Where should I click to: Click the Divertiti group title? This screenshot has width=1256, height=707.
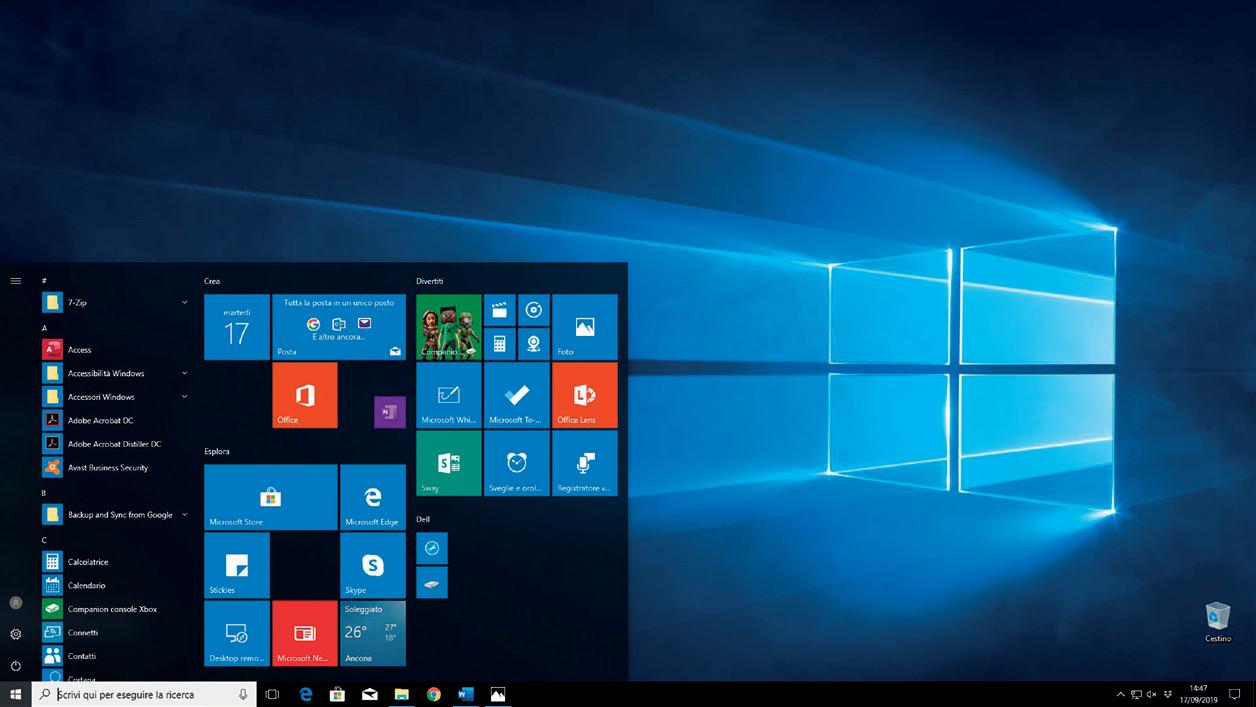pos(430,281)
